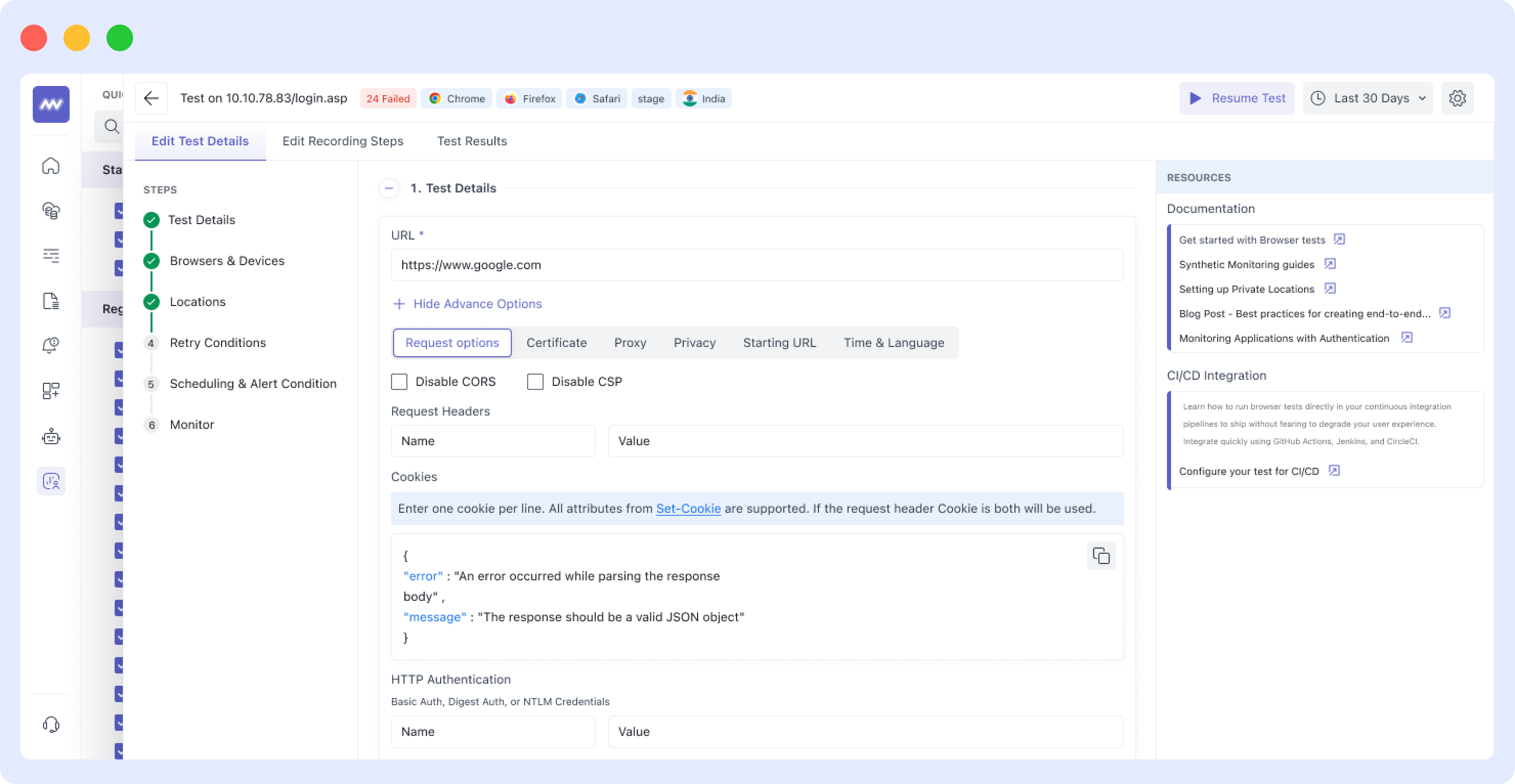Click the robot icon in sidebar

[x=51, y=437]
